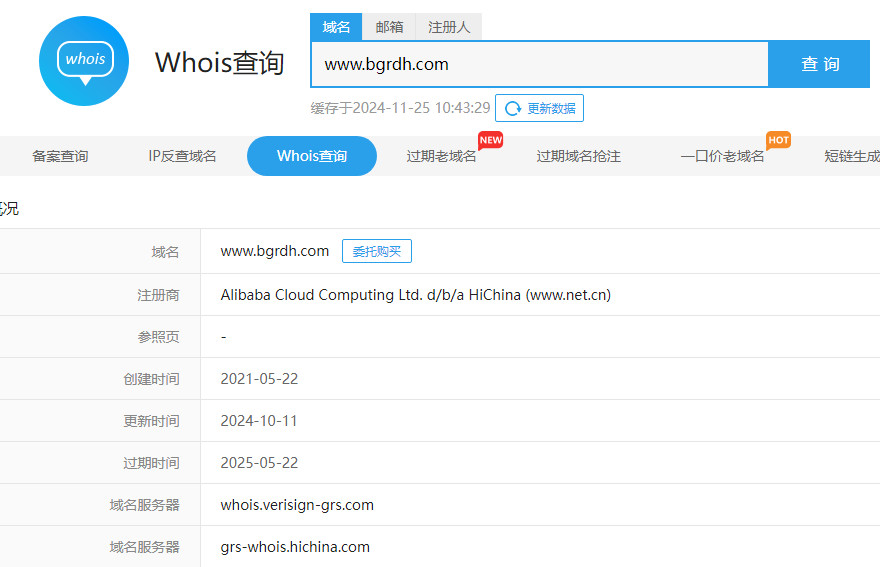Click the 更新时间 row label
Image resolution: width=880 pixels, height=567 pixels.
152,421
